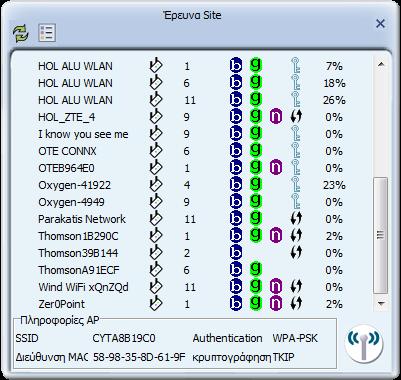Click the scrollbar down arrow
This screenshot has height=380, width=401.
[x=381, y=304]
